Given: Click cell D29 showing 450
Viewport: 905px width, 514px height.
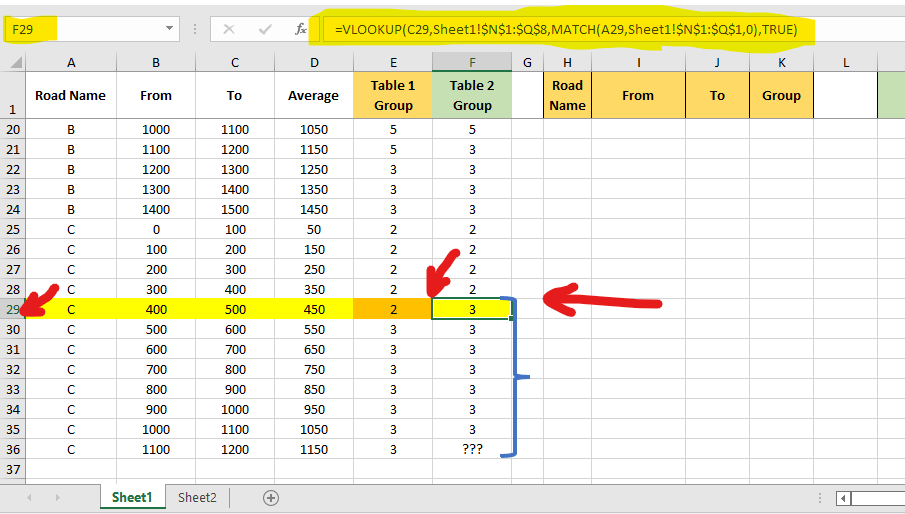Looking at the screenshot, I should pos(314,309).
